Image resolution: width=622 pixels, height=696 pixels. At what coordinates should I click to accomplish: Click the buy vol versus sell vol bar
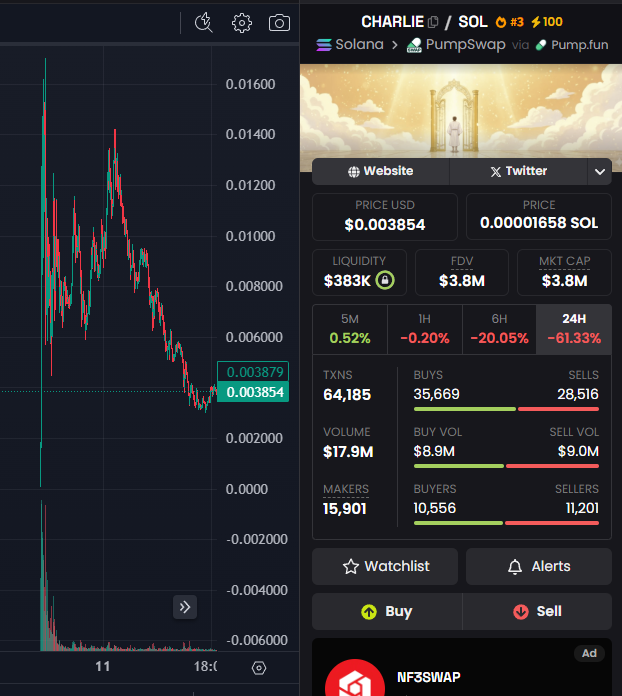(x=506, y=466)
